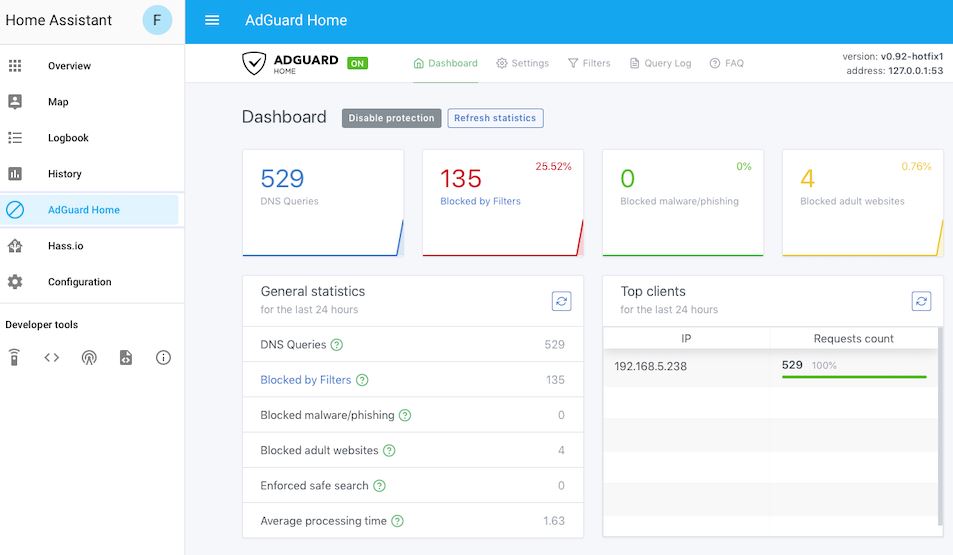Open the FAQ tab
The image size is (953, 555).
(727, 63)
